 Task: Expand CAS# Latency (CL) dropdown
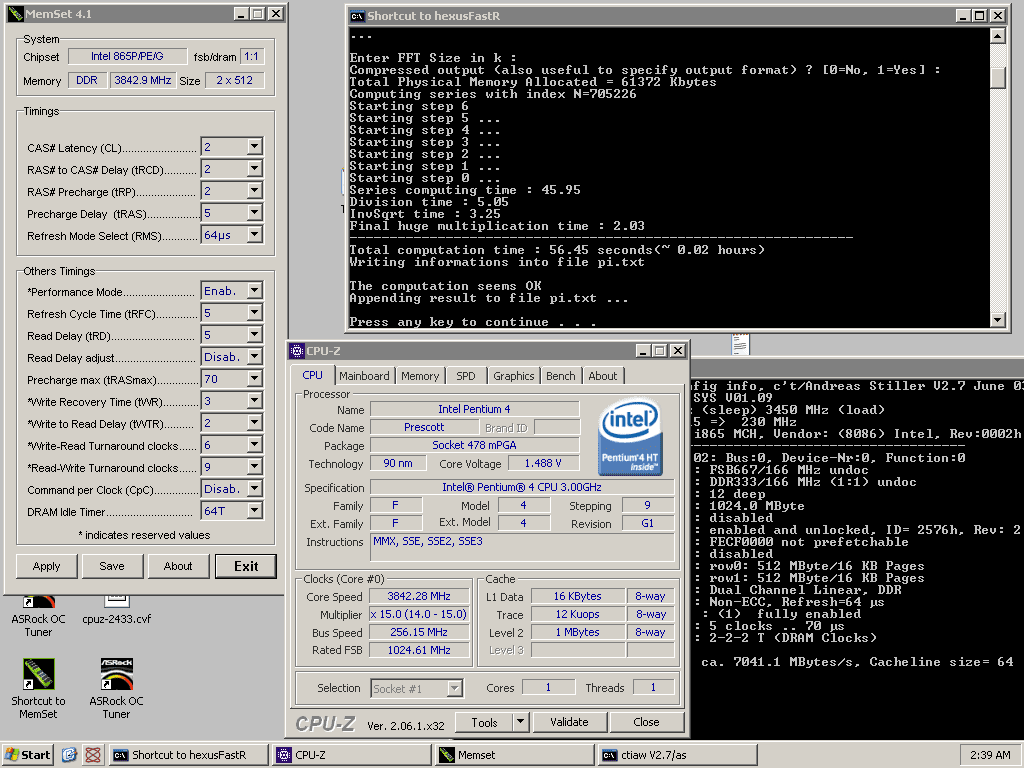tap(255, 147)
